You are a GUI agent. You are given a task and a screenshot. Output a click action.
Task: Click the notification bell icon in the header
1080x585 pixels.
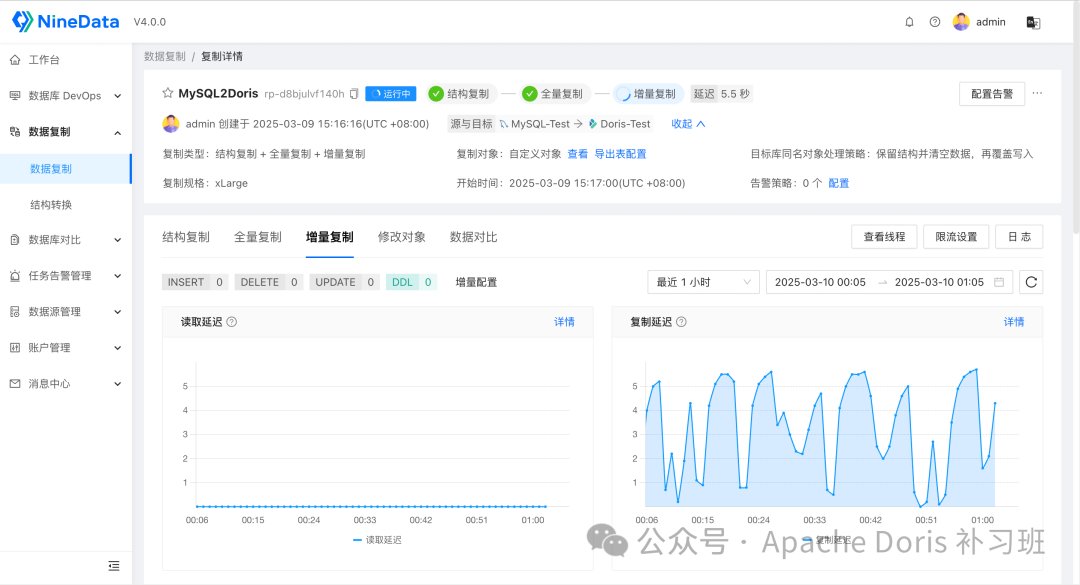909,21
